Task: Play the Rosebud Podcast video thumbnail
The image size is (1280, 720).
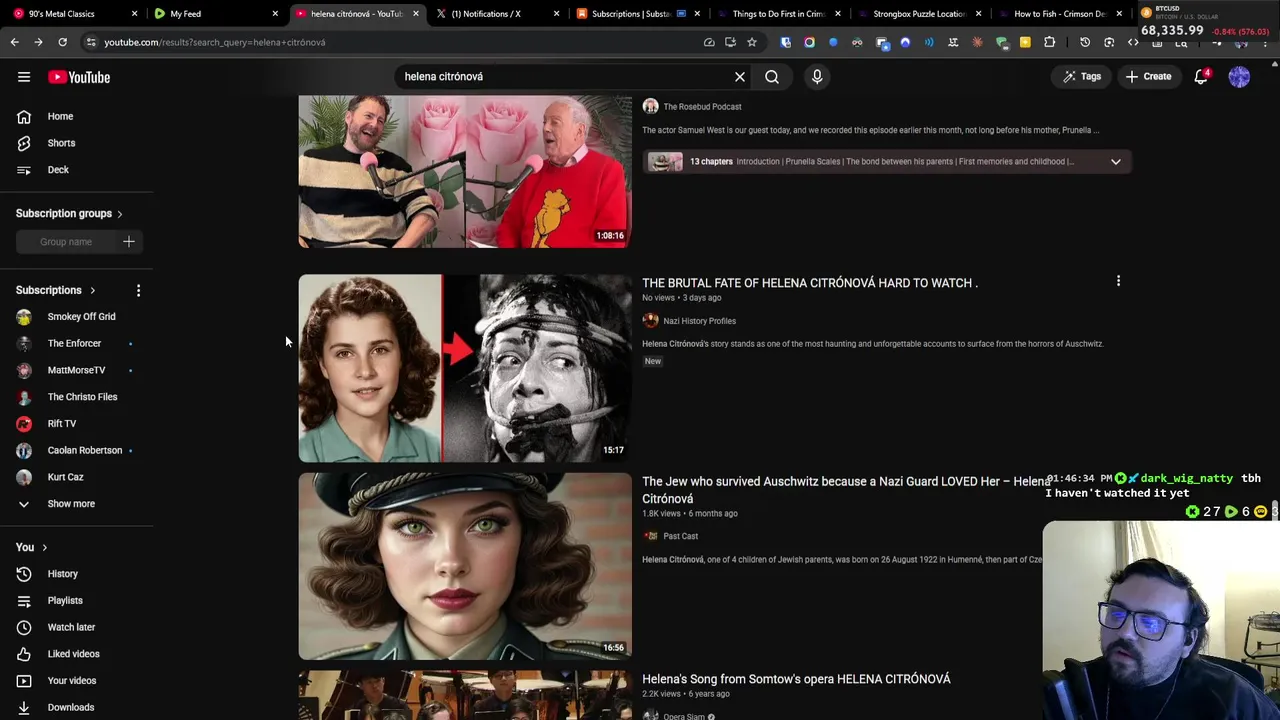Action: pos(465,171)
